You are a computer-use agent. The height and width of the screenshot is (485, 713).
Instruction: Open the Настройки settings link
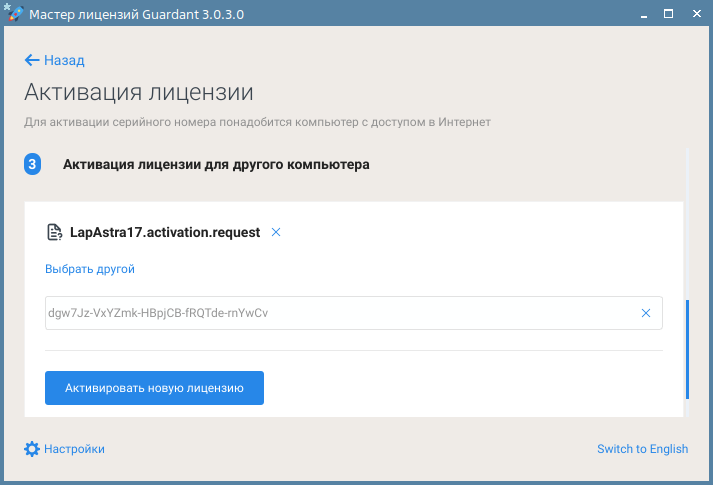74,449
